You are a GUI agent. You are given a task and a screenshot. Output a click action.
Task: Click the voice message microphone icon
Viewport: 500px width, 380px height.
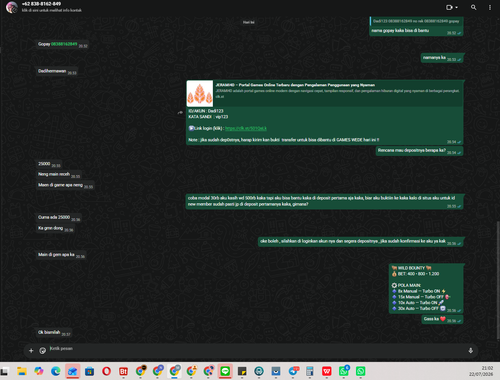pyautogui.click(x=470, y=350)
